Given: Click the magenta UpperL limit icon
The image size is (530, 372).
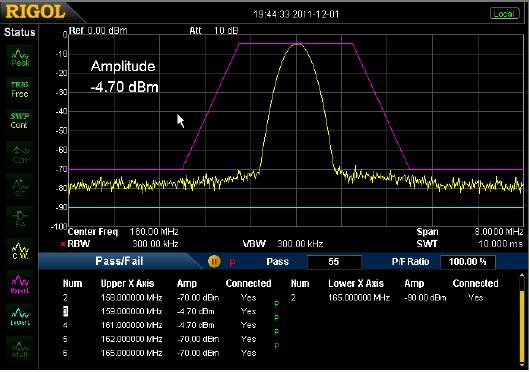Looking at the screenshot, I should point(20,283).
